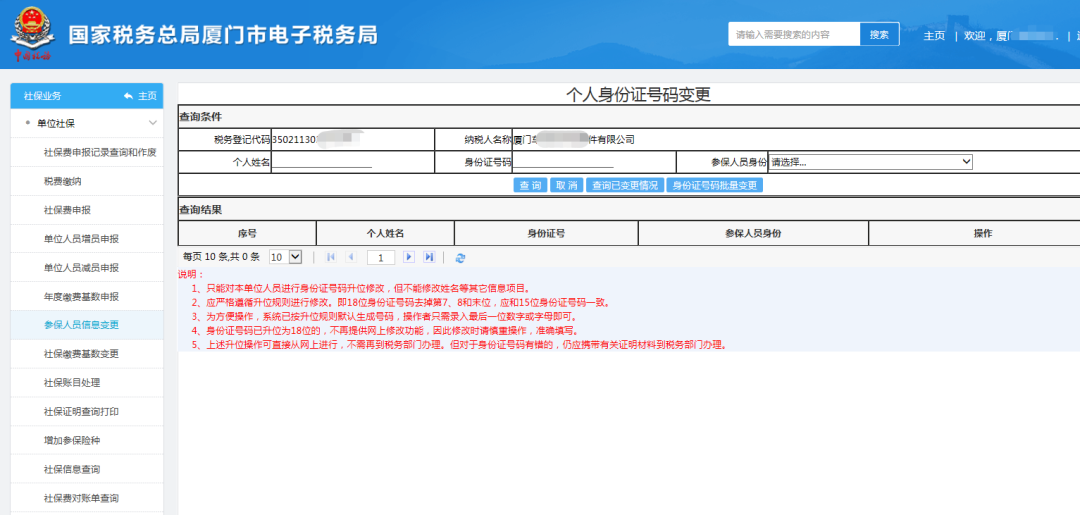This screenshot has width=1080, height=515.
Task: Open the 主页 link in top bar
Action: [933, 36]
